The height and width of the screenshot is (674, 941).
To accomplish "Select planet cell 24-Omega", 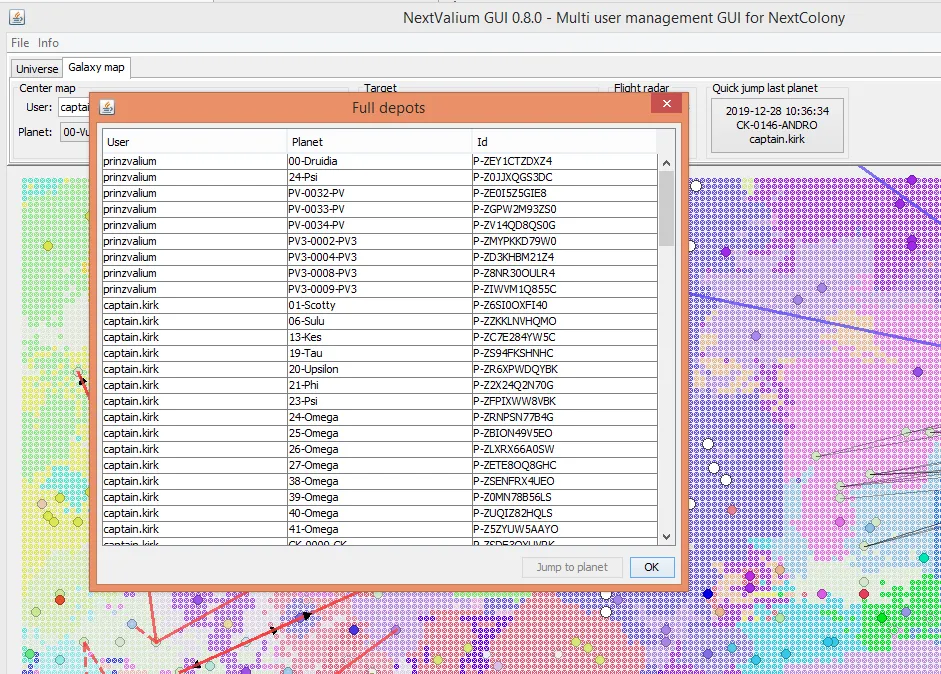I will [x=379, y=418].
